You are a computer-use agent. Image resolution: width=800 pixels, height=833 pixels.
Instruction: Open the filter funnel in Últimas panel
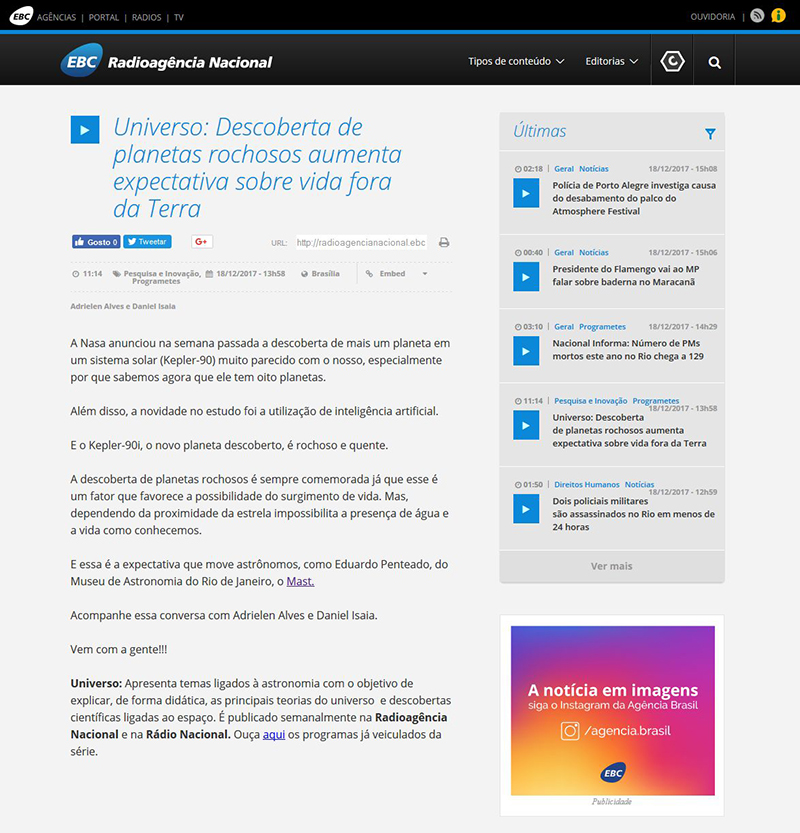tap(710, 133)
